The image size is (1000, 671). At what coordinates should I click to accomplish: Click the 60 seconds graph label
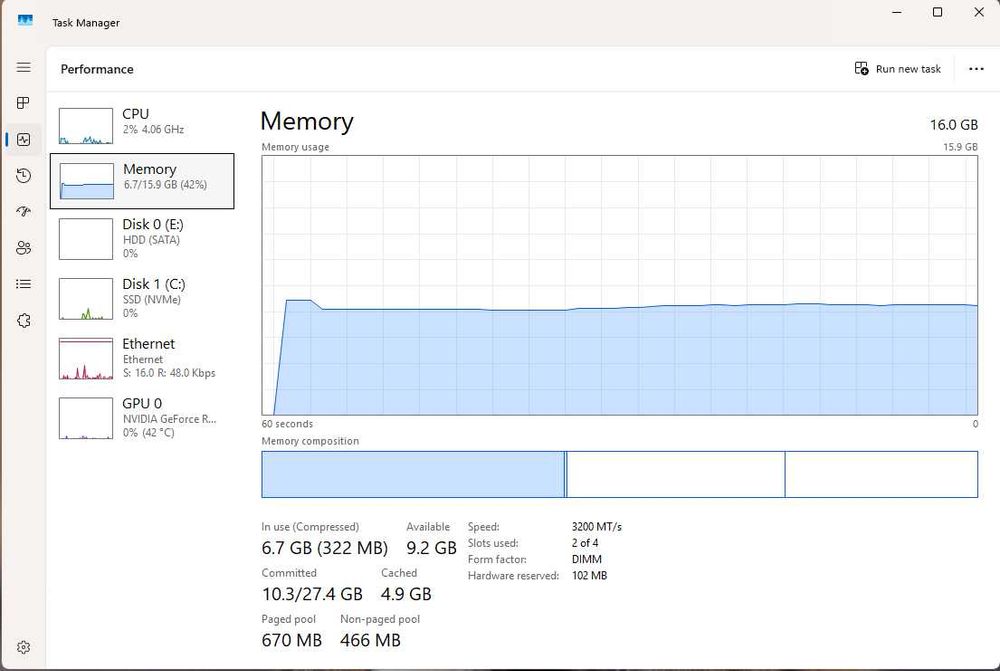tap(287, 424)
